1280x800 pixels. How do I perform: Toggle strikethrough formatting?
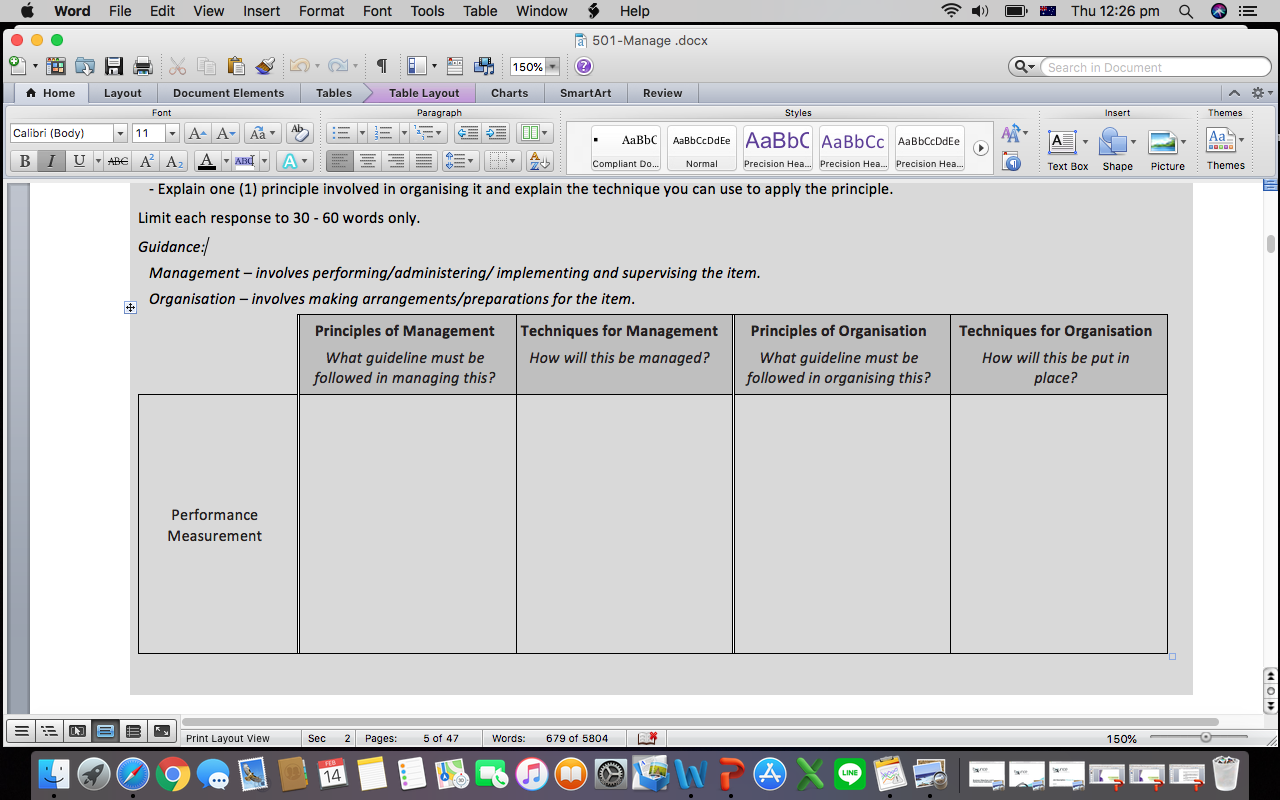117,160
